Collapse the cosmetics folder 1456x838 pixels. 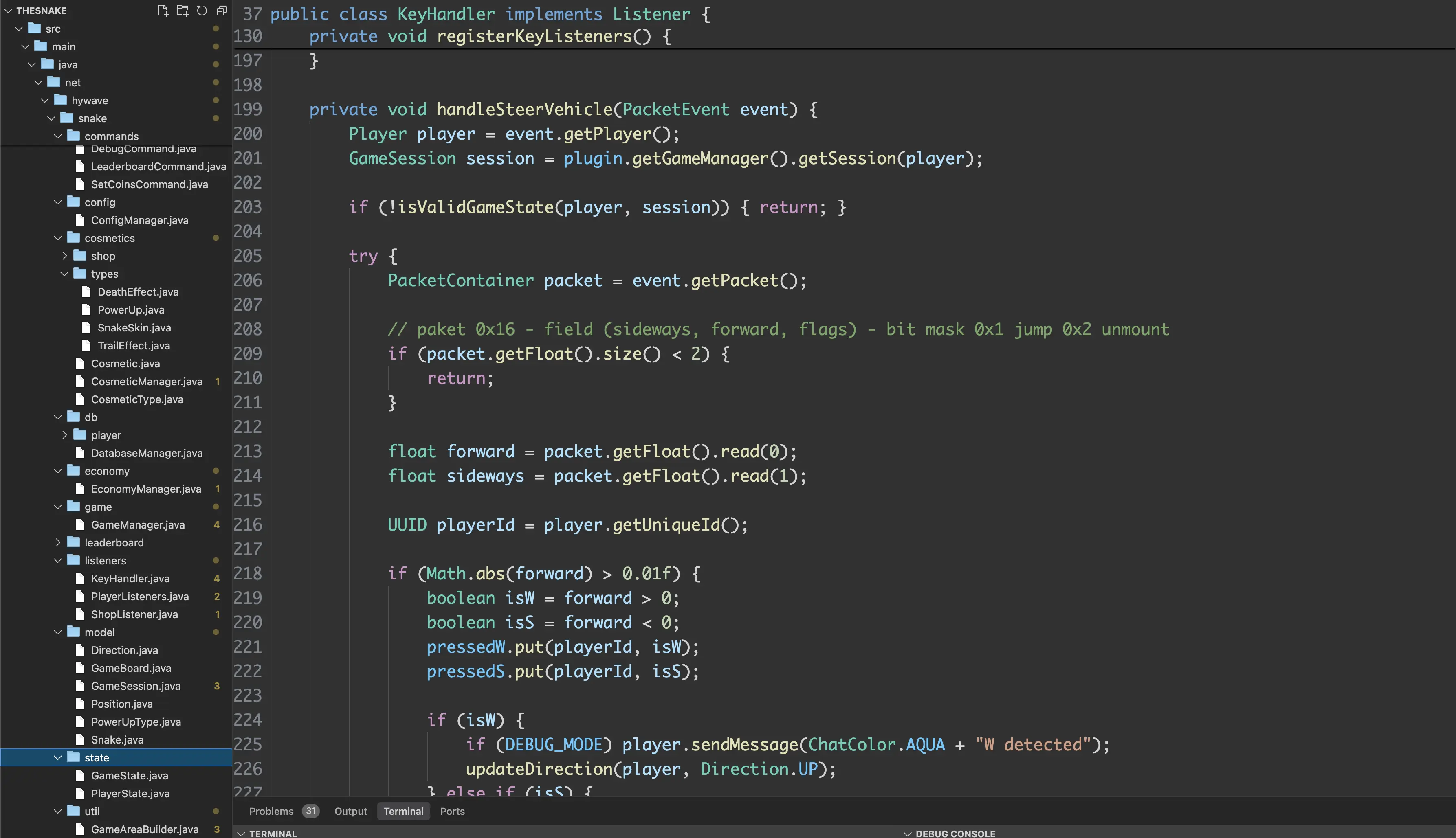pyautogui.click(x=57, y=238)
